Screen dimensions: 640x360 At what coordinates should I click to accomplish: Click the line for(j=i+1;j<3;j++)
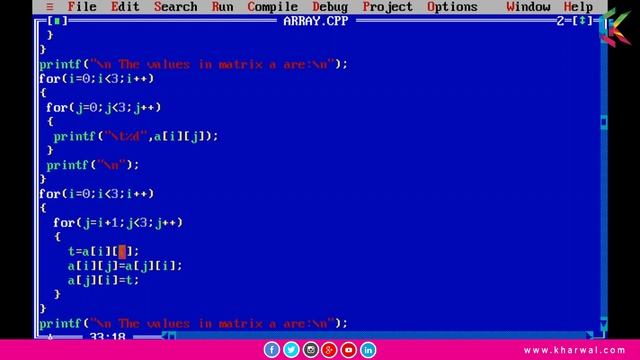pos(118,223)
